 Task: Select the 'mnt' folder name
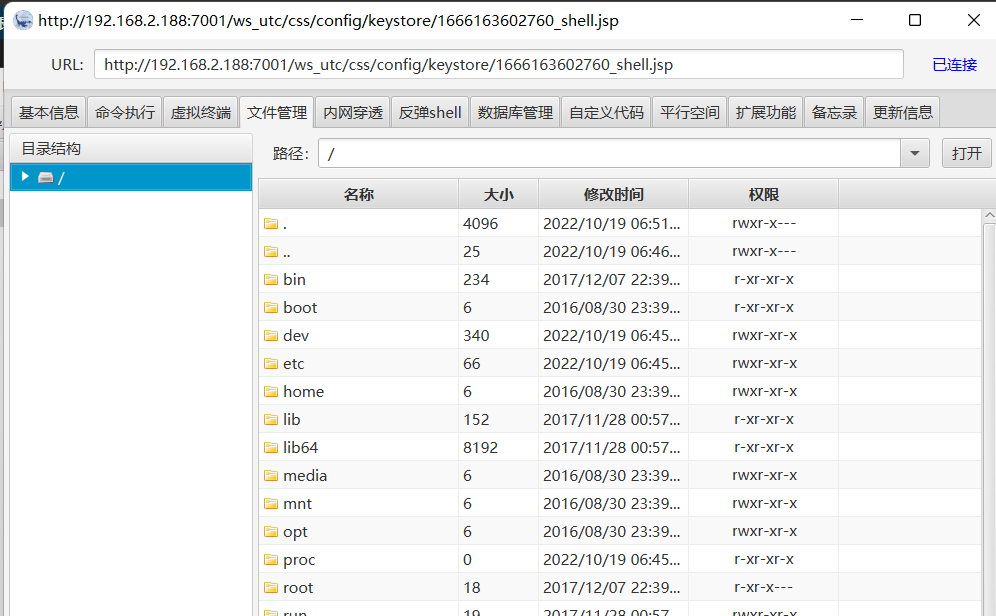coord(297,504)
